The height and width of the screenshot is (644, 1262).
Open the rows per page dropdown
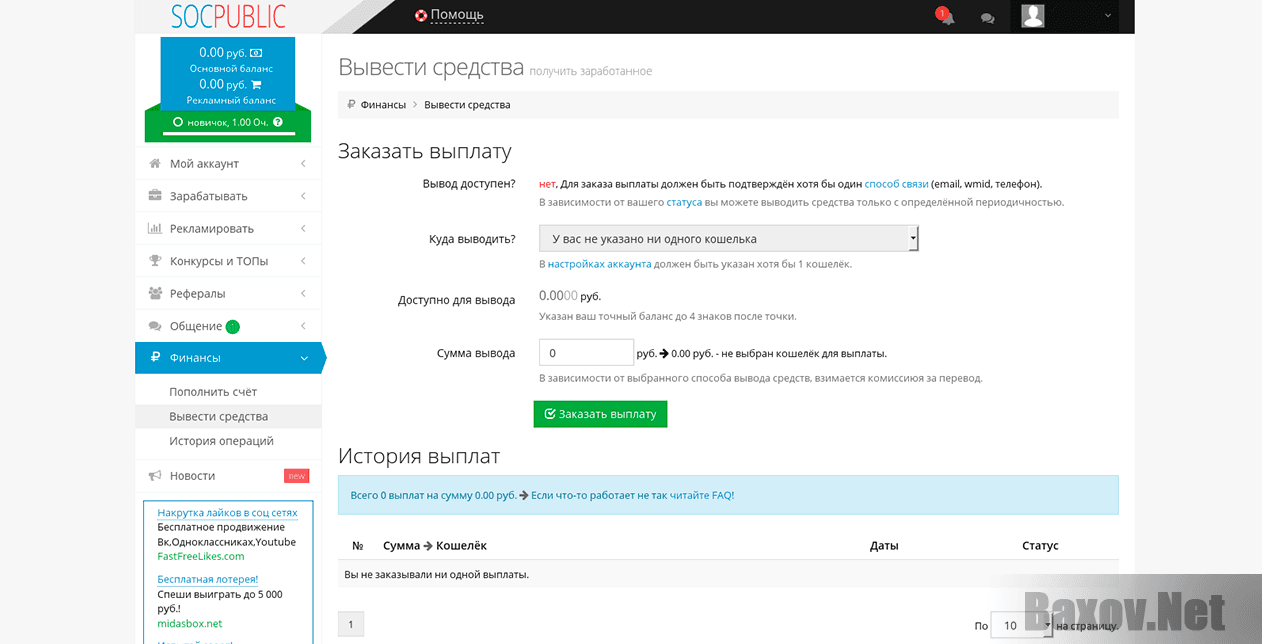[1020, 625]
